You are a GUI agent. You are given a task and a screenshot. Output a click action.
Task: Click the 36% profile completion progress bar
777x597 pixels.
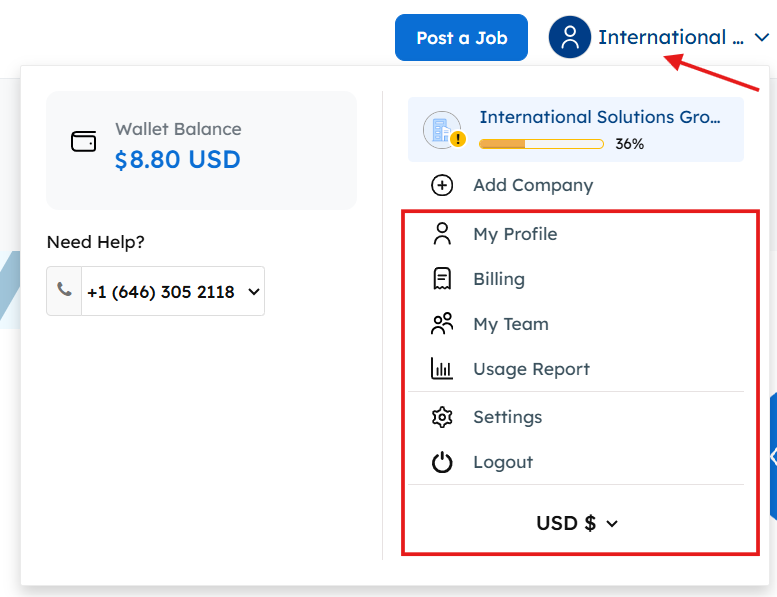click(x=541, y=144)
